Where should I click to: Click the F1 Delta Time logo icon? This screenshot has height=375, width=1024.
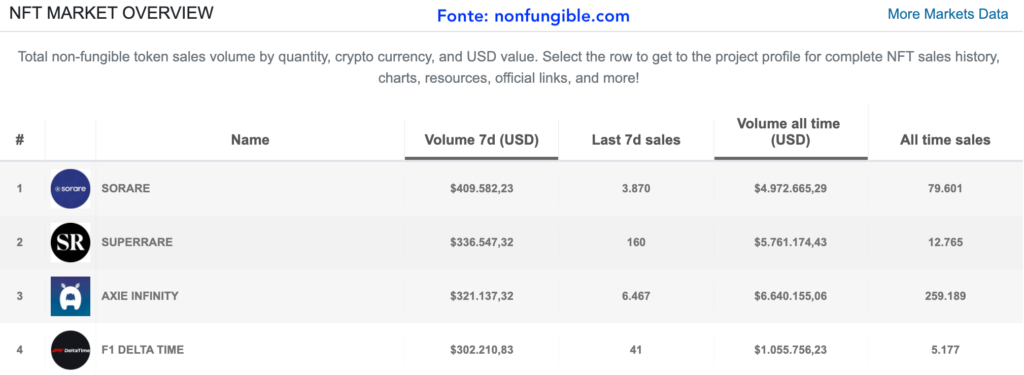pyautogui.click(x=71, y=350)
